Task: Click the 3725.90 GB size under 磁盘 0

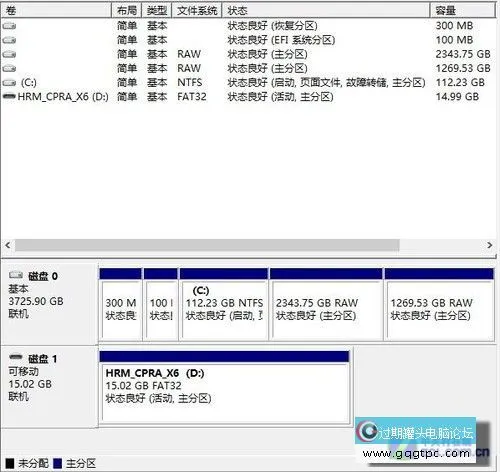Action: point(36,301)
